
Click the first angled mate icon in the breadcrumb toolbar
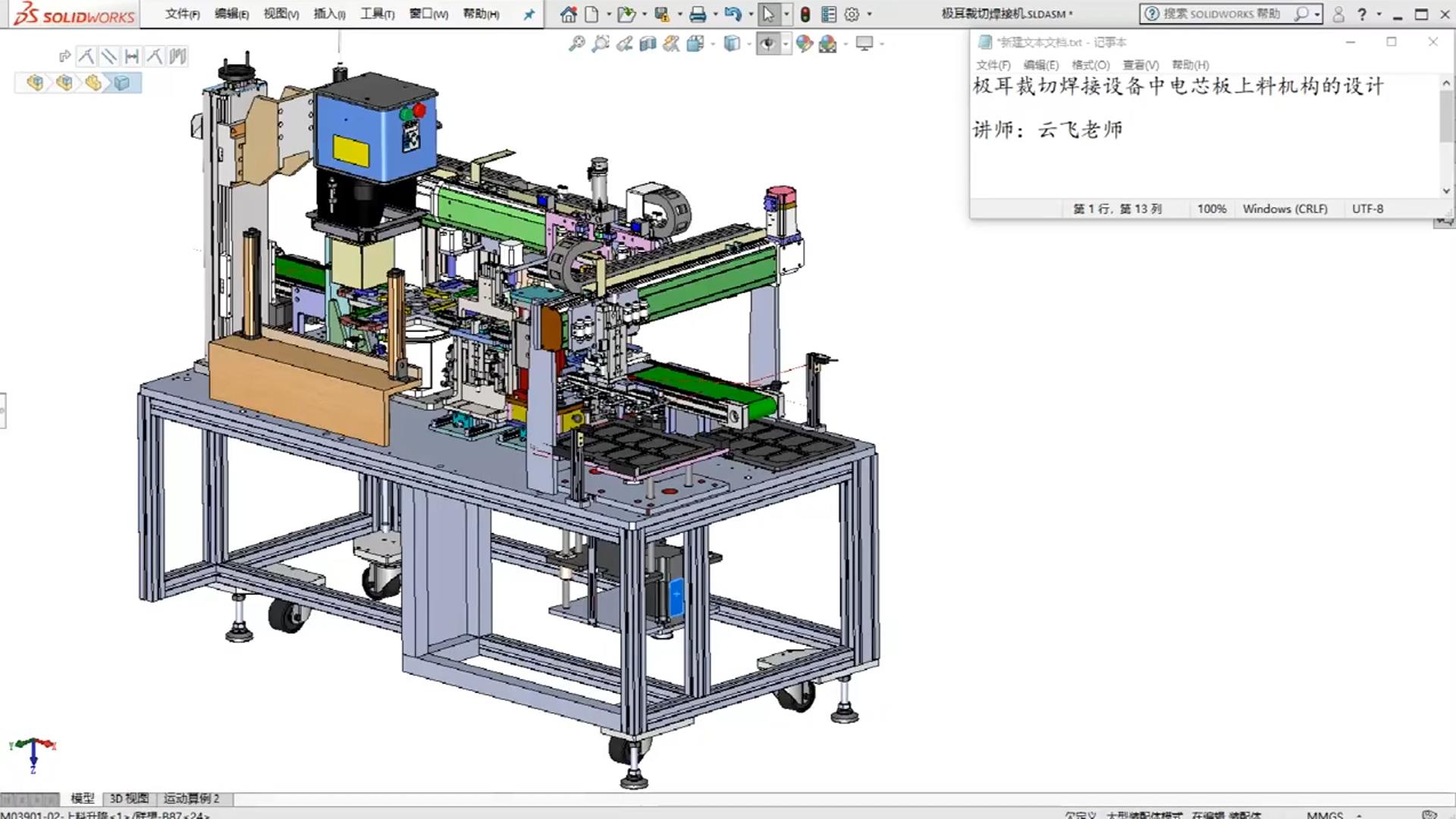pyautogui.click(x=86, y=55)
